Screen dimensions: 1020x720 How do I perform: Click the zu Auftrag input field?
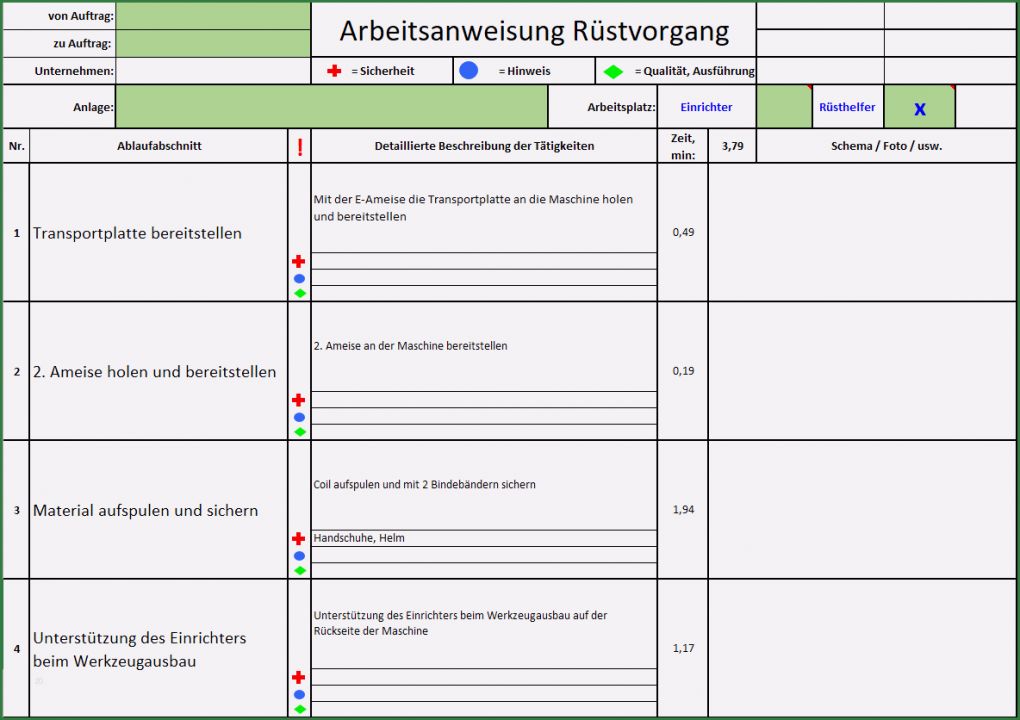click(213, 42)
